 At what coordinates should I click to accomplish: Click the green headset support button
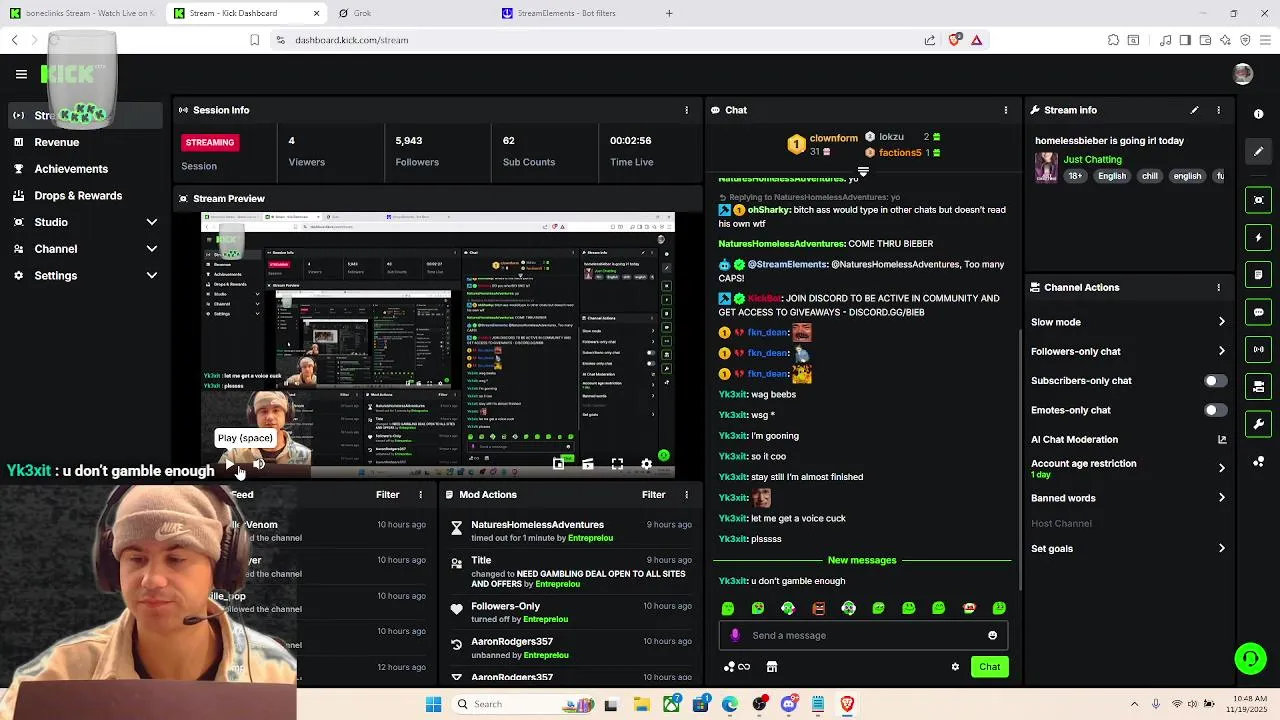[1250, 658]
